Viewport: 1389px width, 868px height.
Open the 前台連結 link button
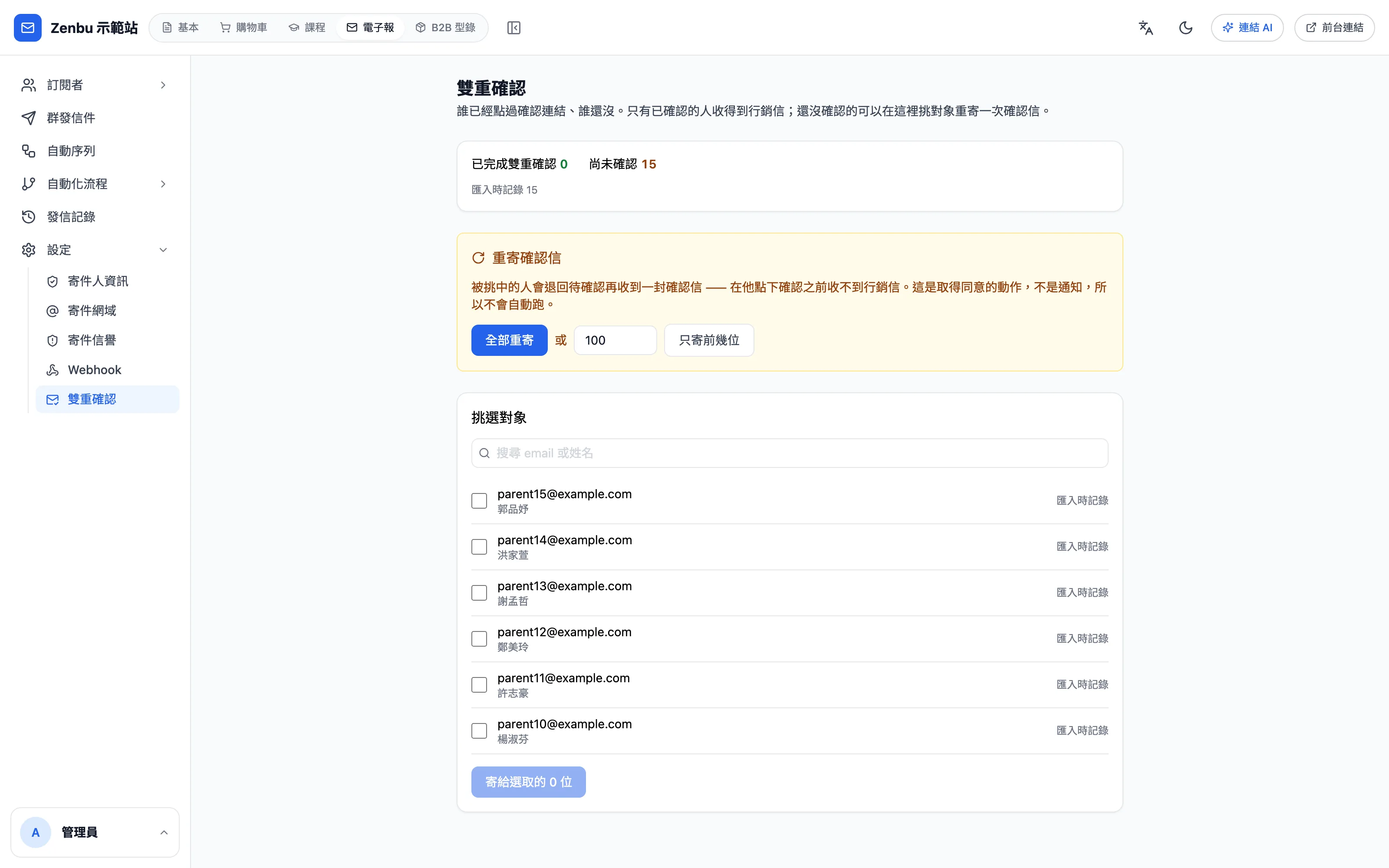pos(1334,27)
